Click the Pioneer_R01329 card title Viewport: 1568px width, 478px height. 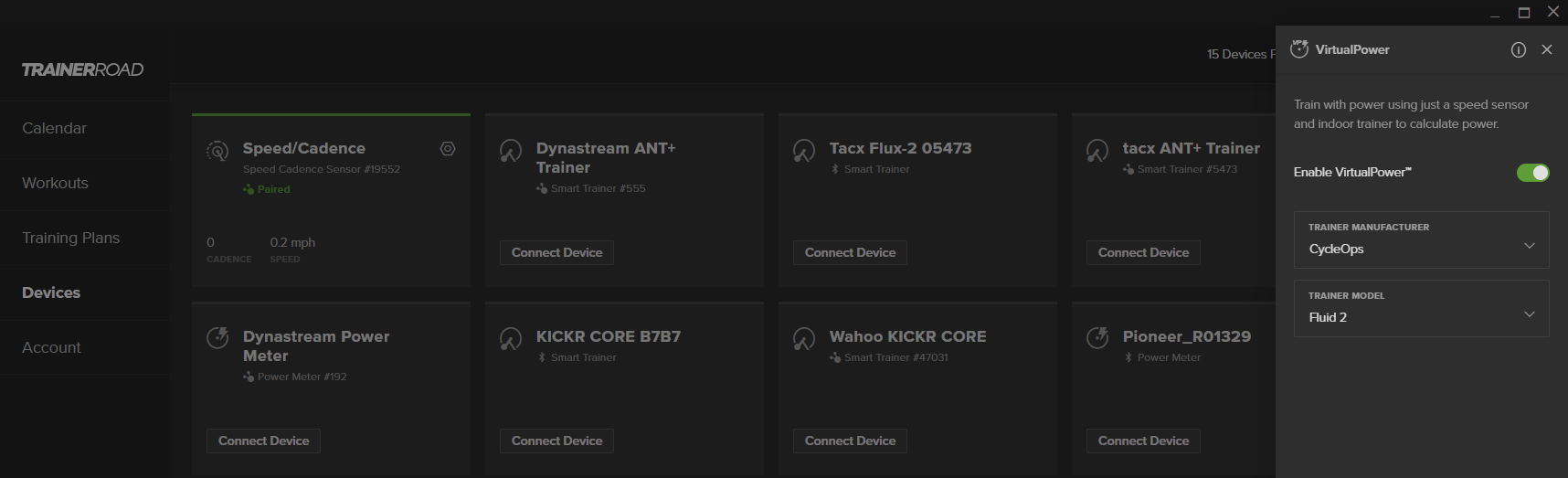pos(1187,336)
